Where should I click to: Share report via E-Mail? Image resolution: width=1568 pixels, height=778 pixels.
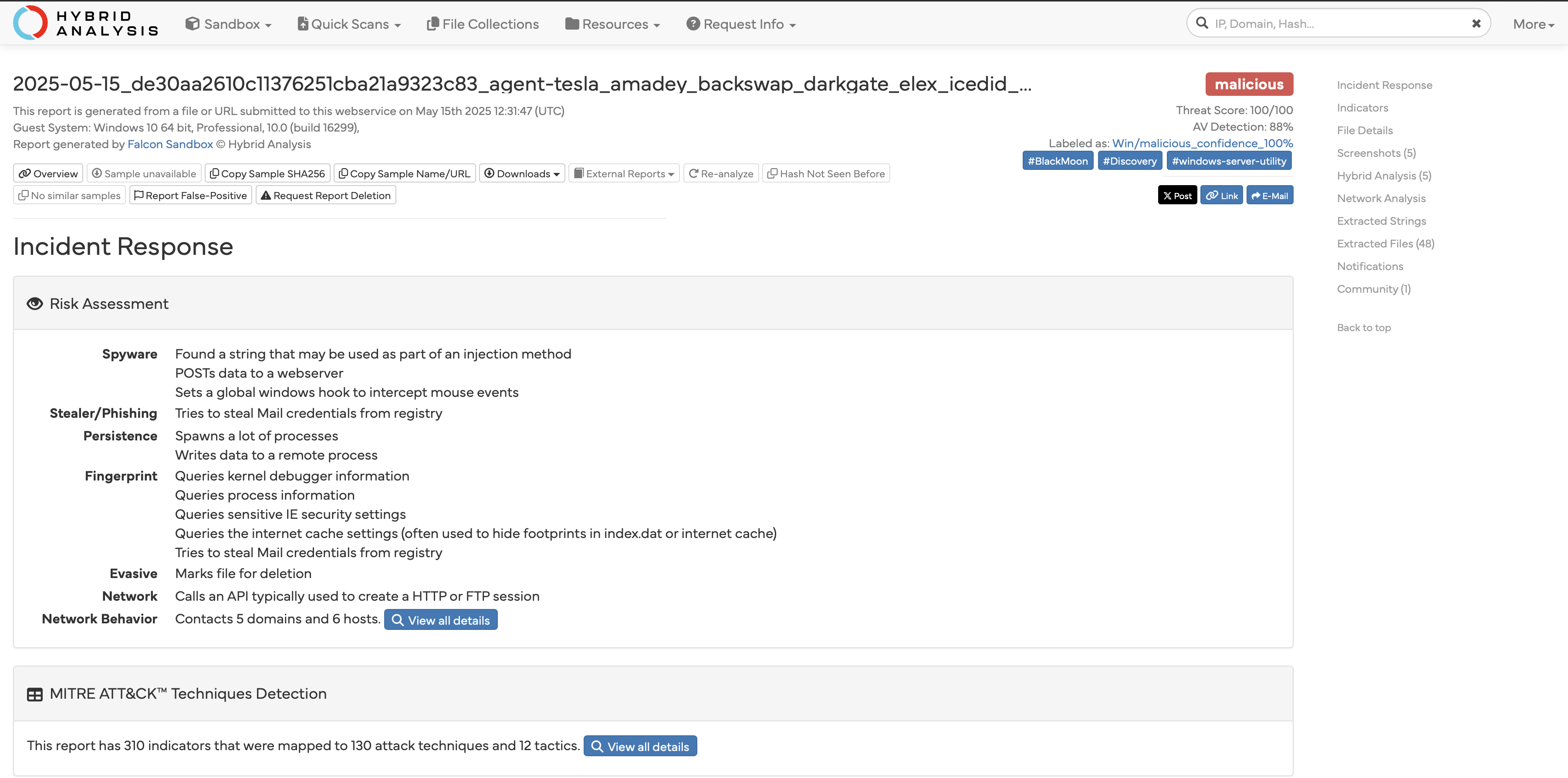point(1270,196)
